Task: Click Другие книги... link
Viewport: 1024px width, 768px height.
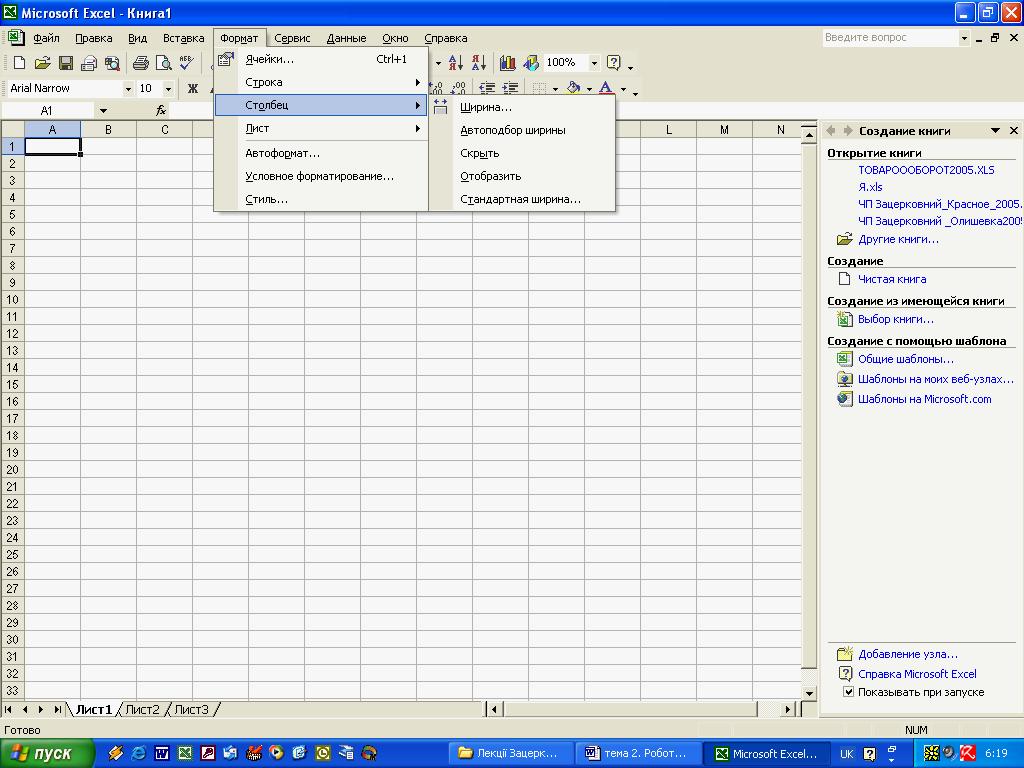Action: point(899,239)
